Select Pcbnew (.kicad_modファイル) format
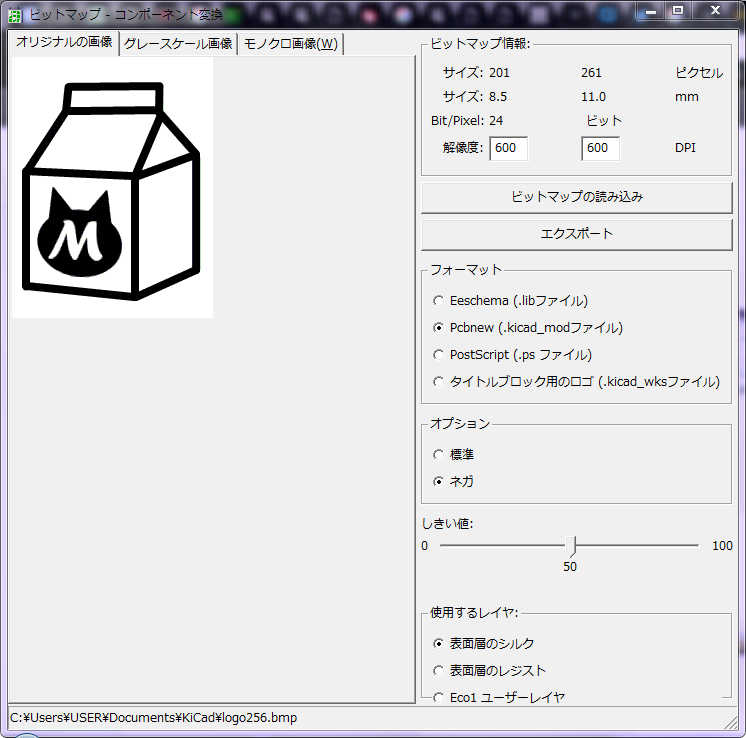 coord(528,328)
